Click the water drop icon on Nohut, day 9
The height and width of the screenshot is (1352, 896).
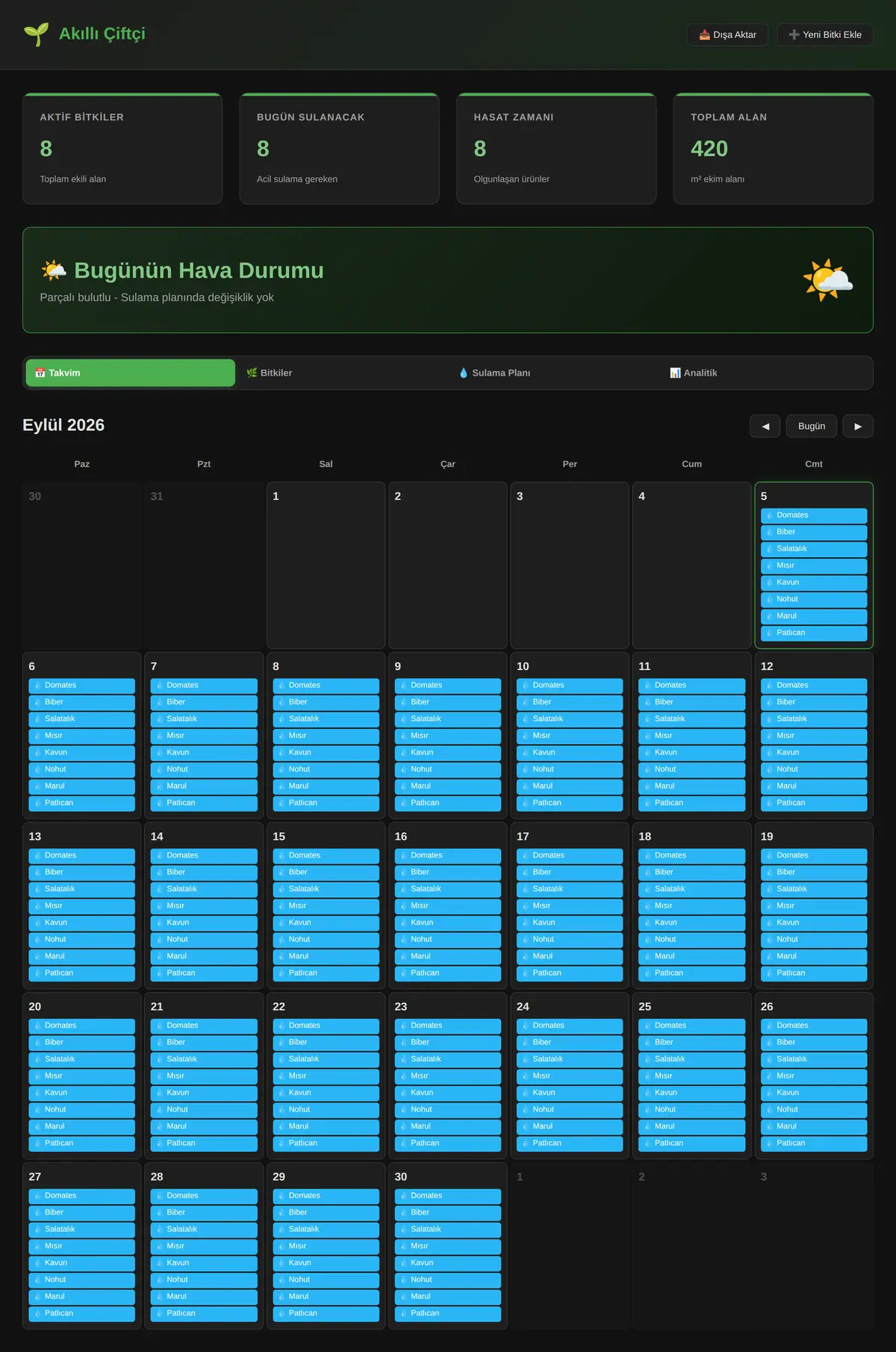pyautogui.click(x=403, y=769)
